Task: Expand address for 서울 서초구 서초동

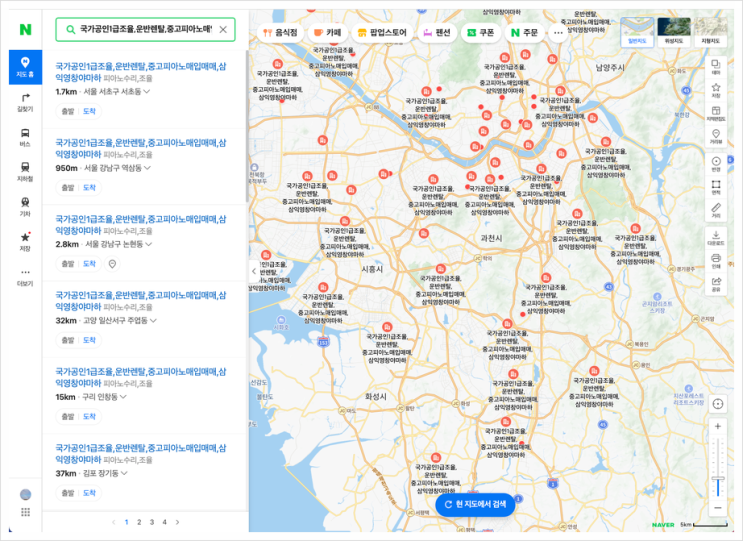Action: (147, 91)
